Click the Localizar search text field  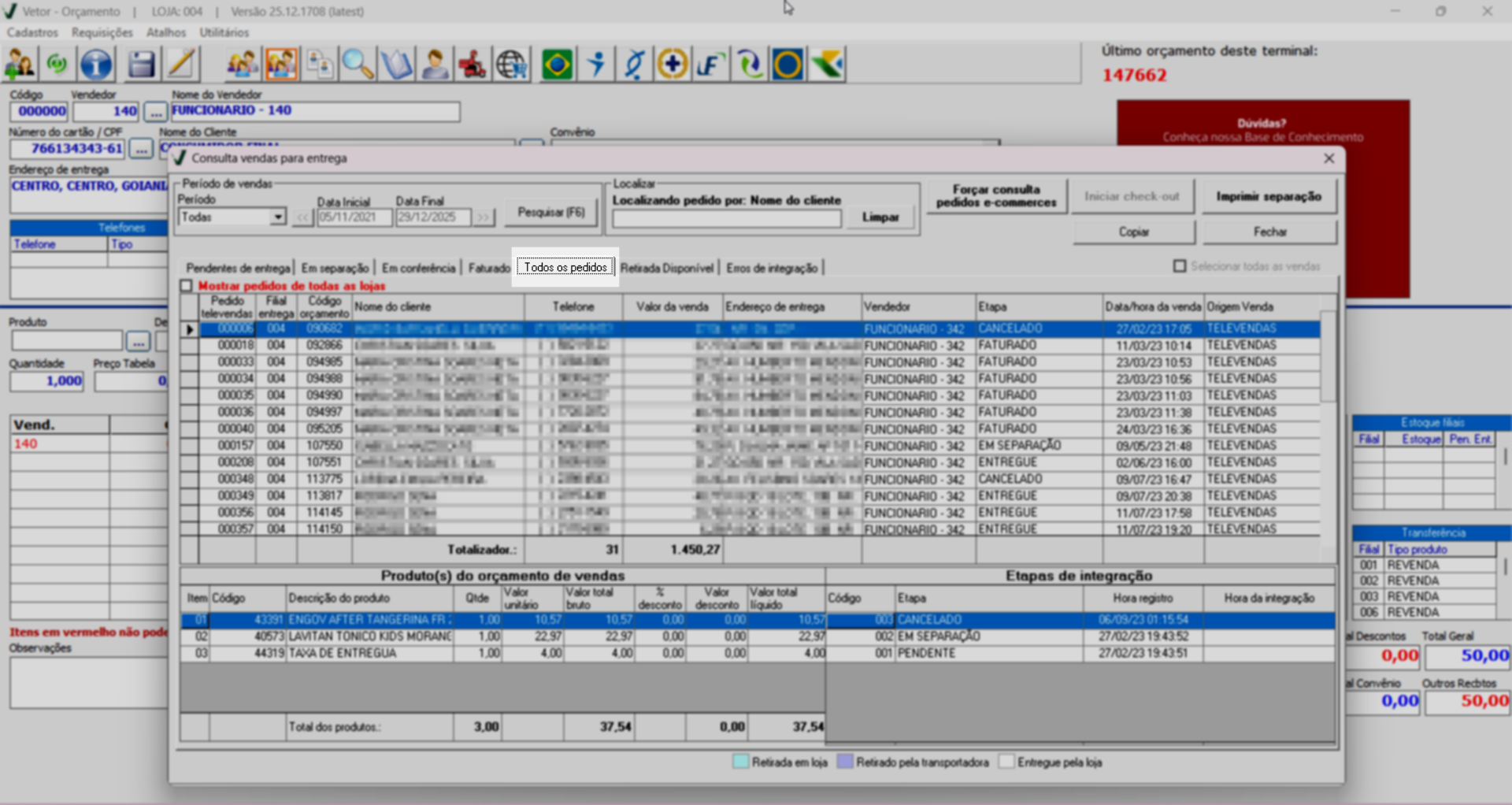[726, 218]
